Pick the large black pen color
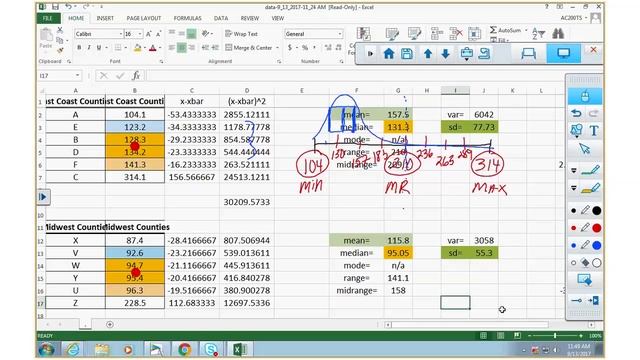Viewport: 640px width, 360px height. (x=596, y=211)
